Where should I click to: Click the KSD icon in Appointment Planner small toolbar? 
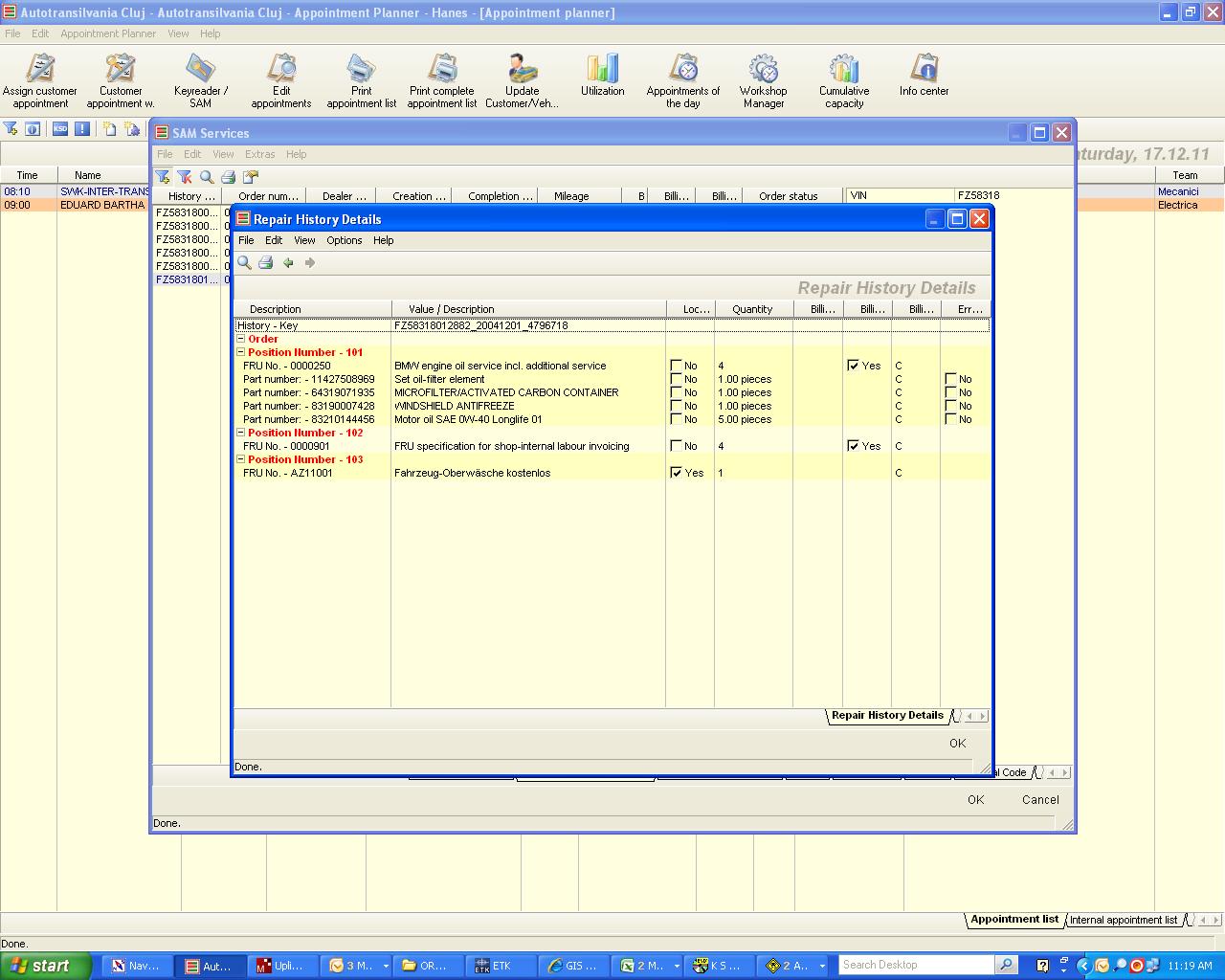[x=60, y=128]
